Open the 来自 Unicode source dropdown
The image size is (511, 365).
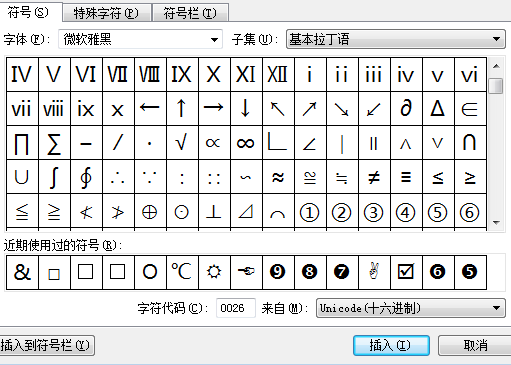(411, 308)
